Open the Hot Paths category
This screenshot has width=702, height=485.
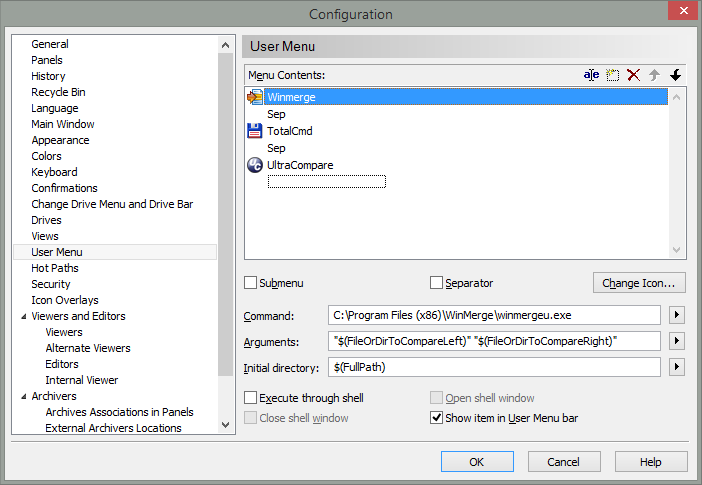pos(55,268)
